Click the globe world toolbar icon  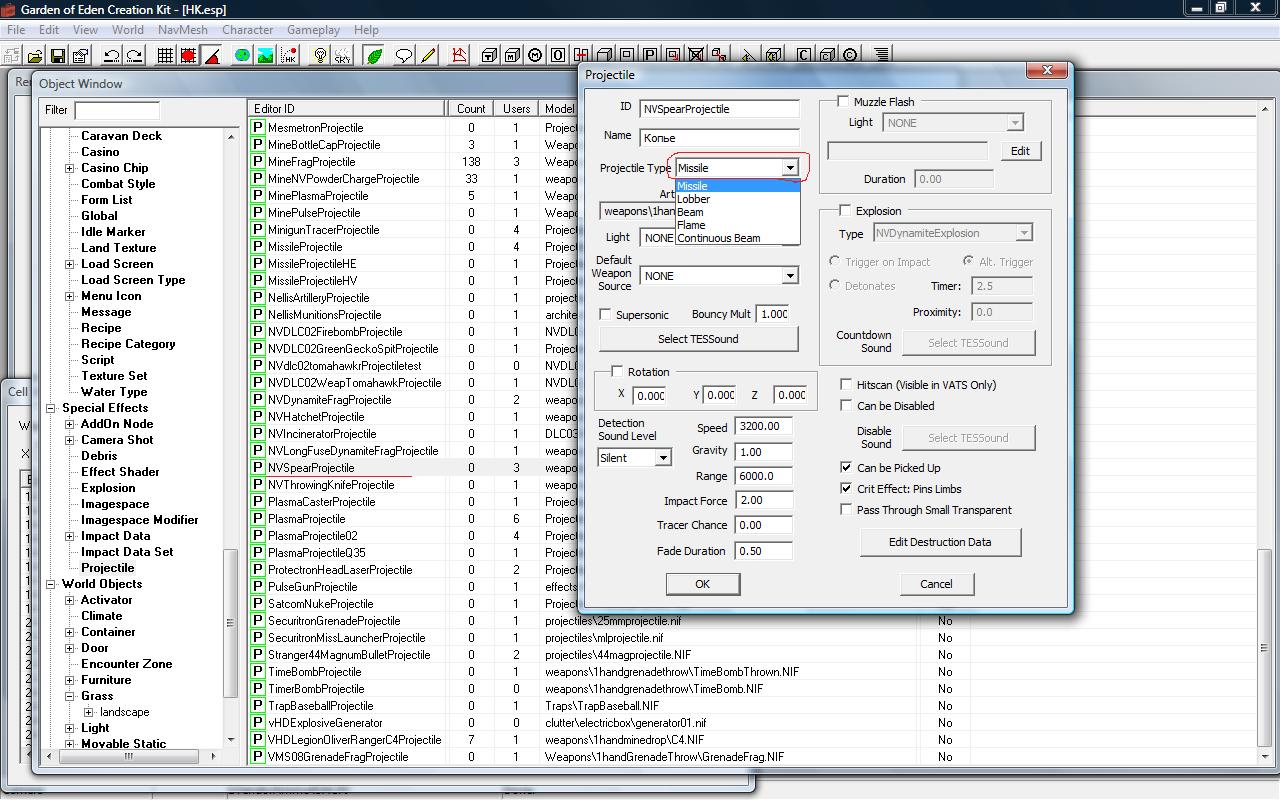[x=242, y=56]
